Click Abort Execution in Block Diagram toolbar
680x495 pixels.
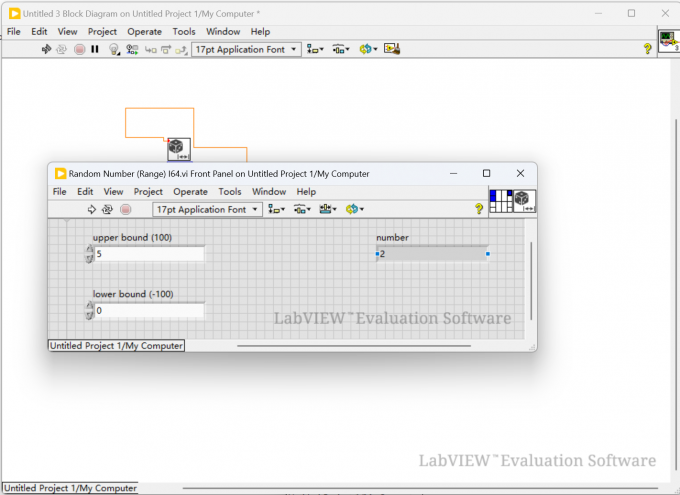pyautogui.click(x=79, y=49)
